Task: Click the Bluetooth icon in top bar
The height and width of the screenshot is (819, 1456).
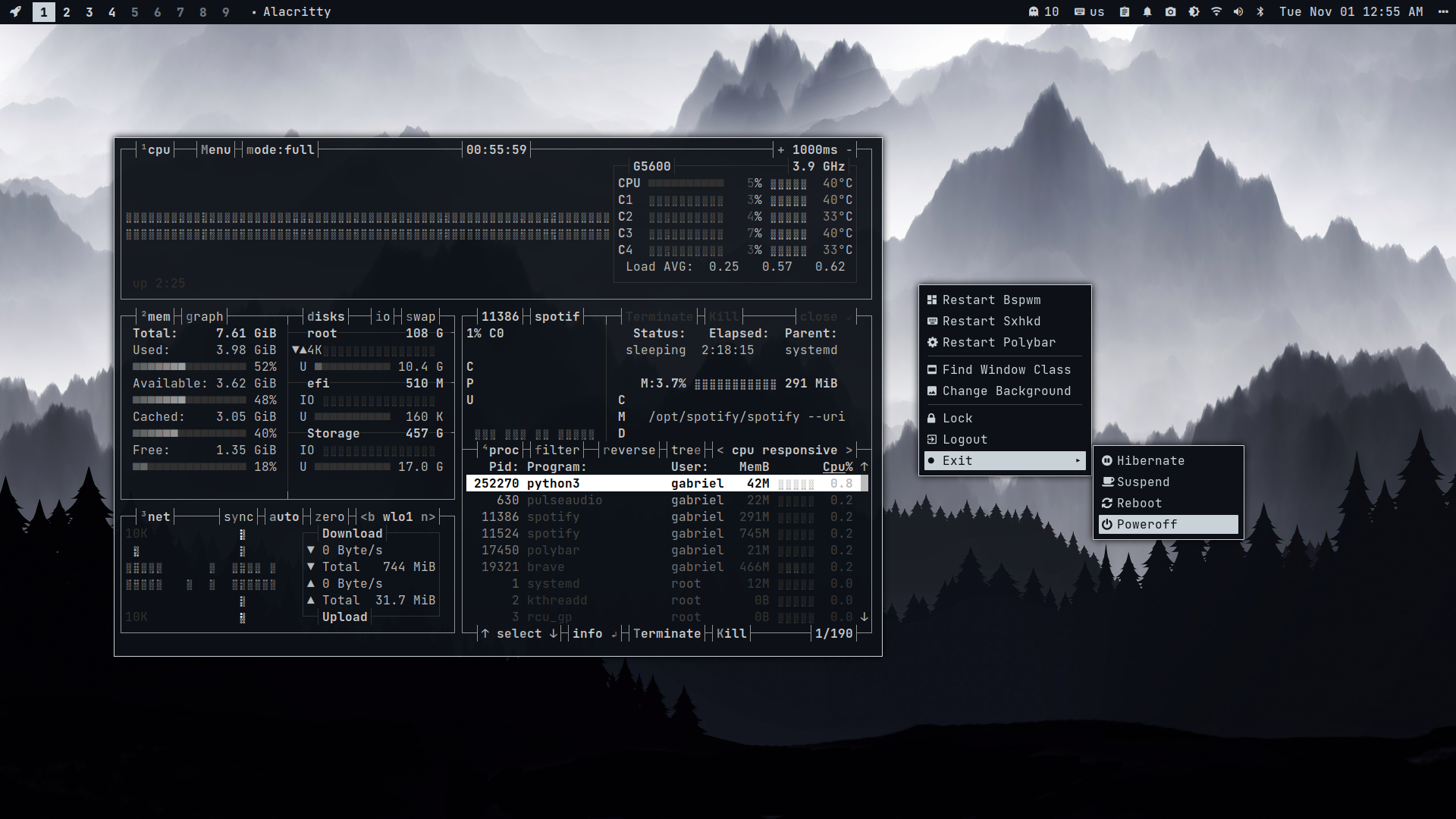Action: click(1260, 12)
